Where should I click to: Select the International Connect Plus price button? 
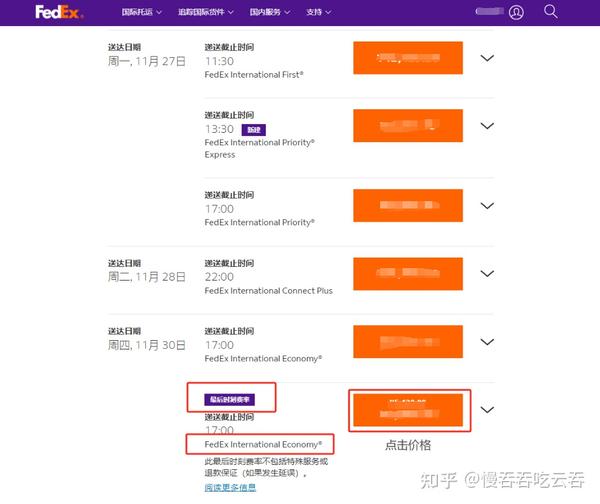408,274
